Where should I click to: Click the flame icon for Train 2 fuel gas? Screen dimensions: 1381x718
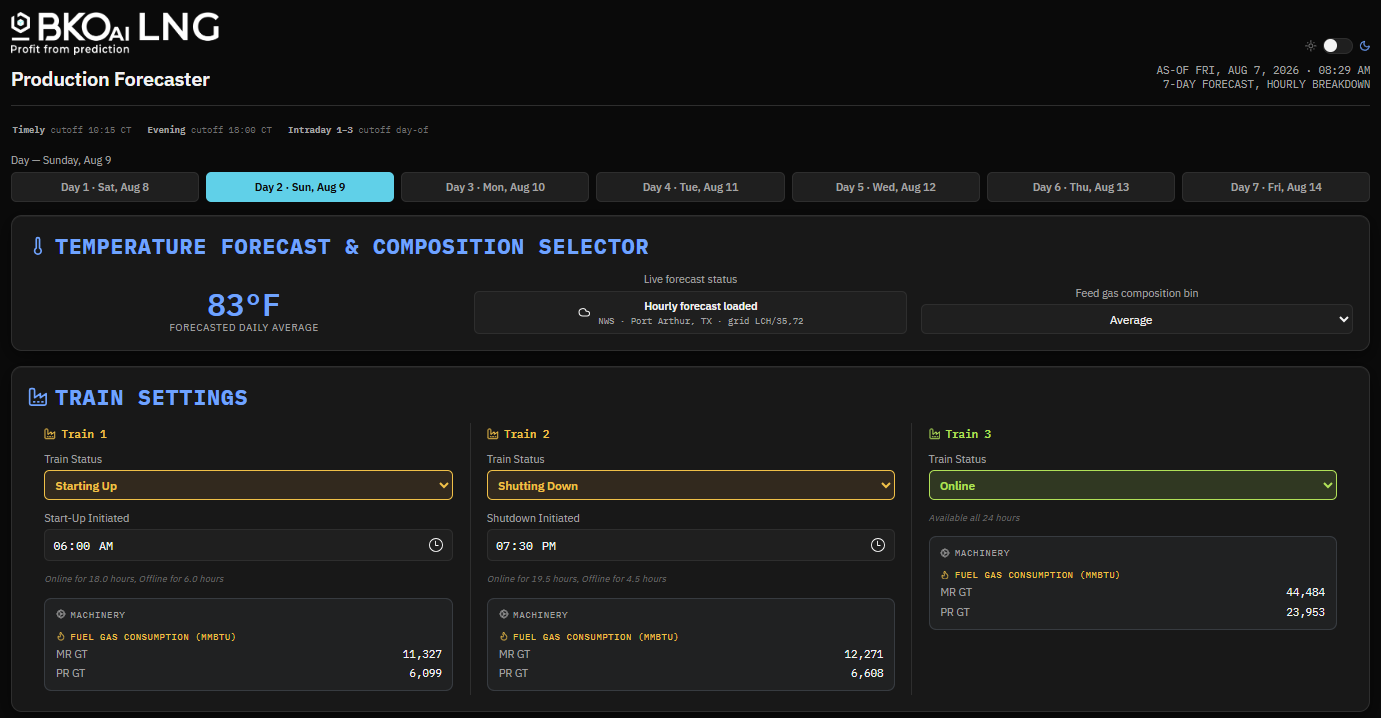[502, 637]
